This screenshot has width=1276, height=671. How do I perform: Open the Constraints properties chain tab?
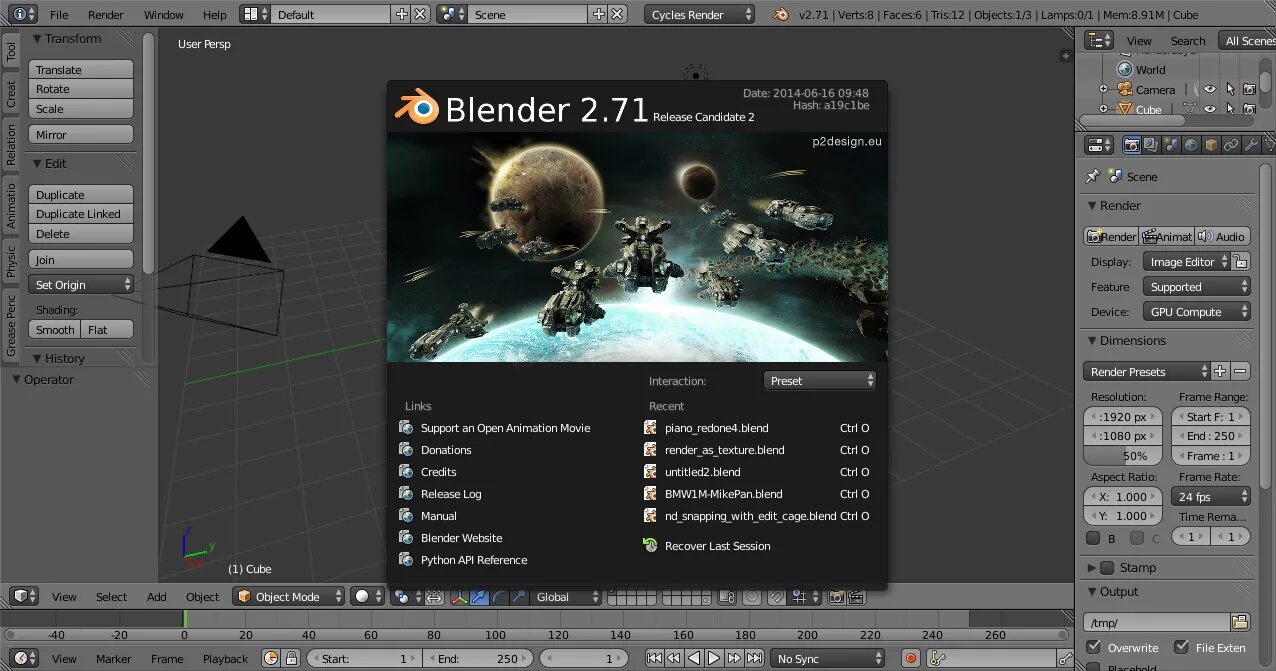click(1231, 145)
